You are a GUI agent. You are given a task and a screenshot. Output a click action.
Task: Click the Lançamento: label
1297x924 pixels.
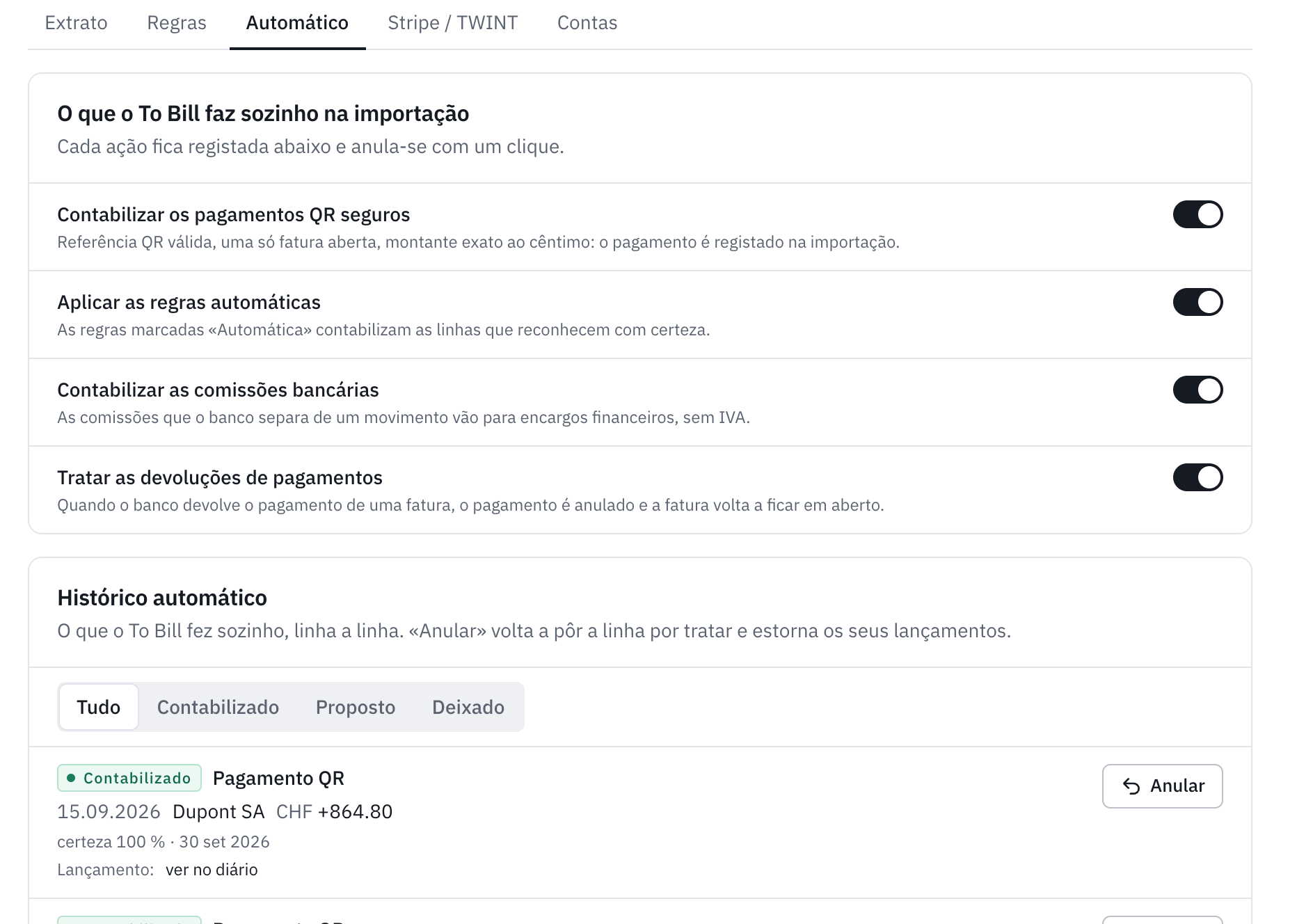[106, 870]
